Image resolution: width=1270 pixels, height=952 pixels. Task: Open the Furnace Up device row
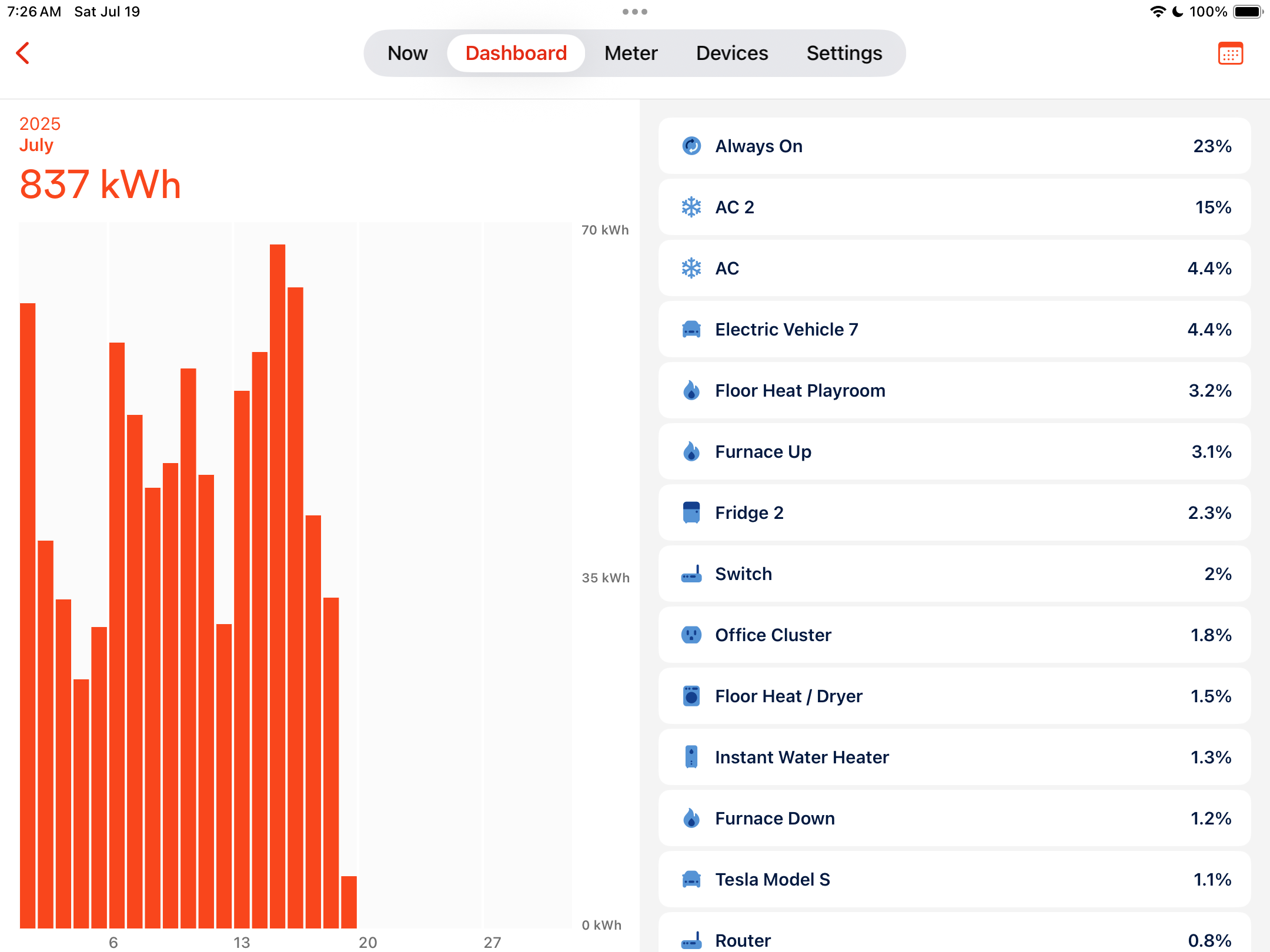coord(954,451)
